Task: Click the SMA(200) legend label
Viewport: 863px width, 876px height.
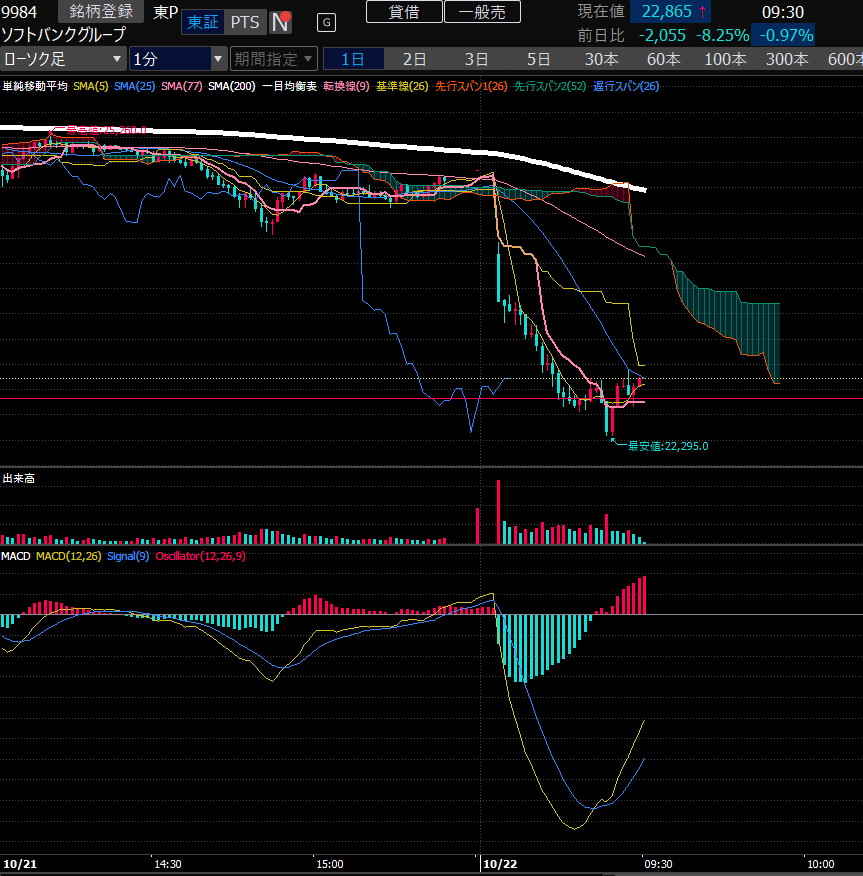Action: pos(231,87)
